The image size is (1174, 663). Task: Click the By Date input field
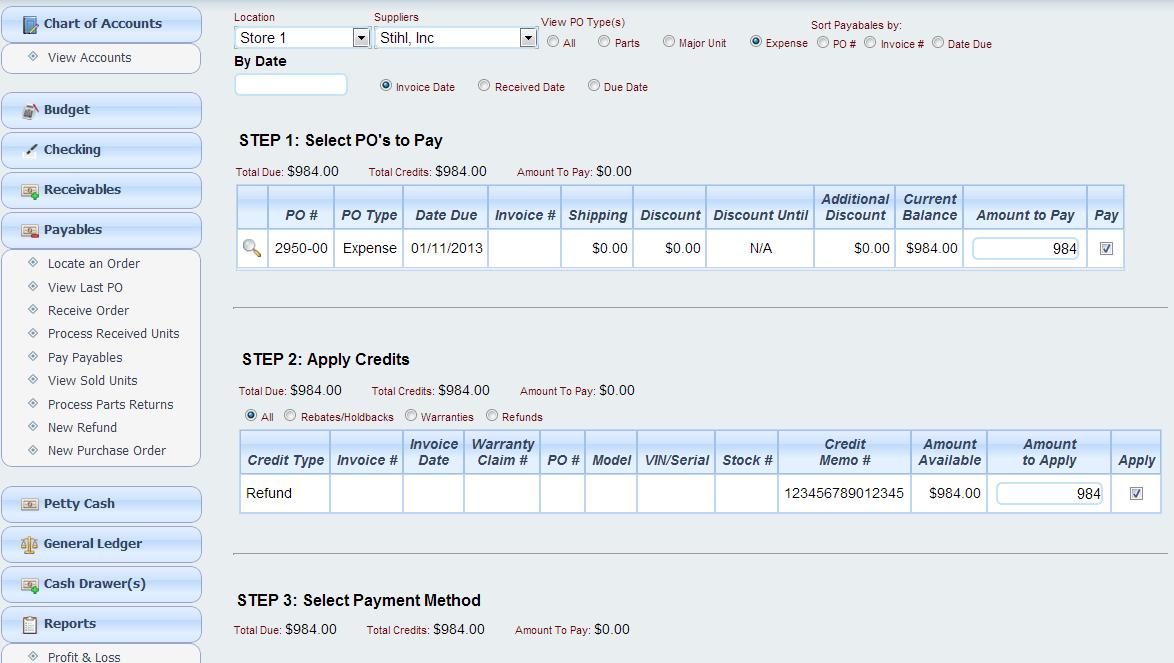(x=290, y=85)
